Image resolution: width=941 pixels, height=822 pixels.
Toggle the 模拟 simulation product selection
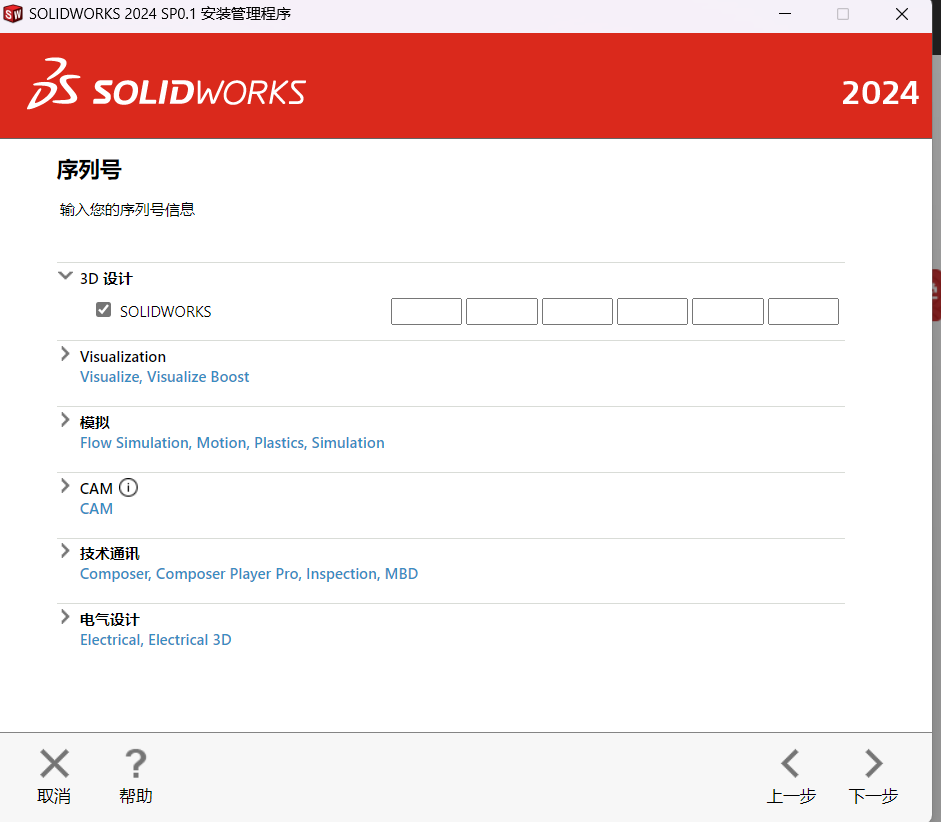point(94,421)
